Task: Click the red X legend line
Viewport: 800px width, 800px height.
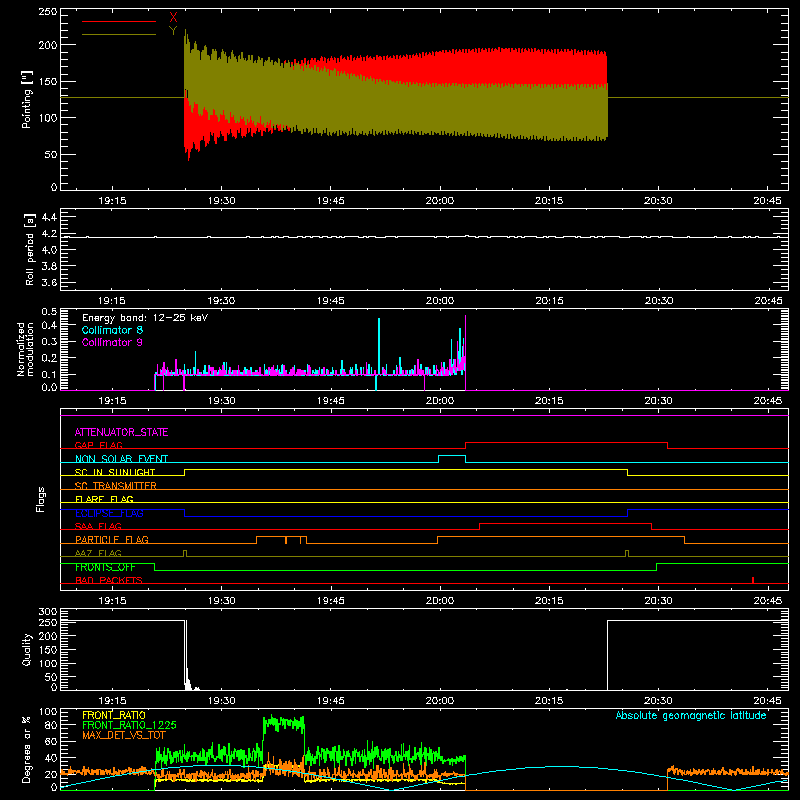Action: coord(118,21)
